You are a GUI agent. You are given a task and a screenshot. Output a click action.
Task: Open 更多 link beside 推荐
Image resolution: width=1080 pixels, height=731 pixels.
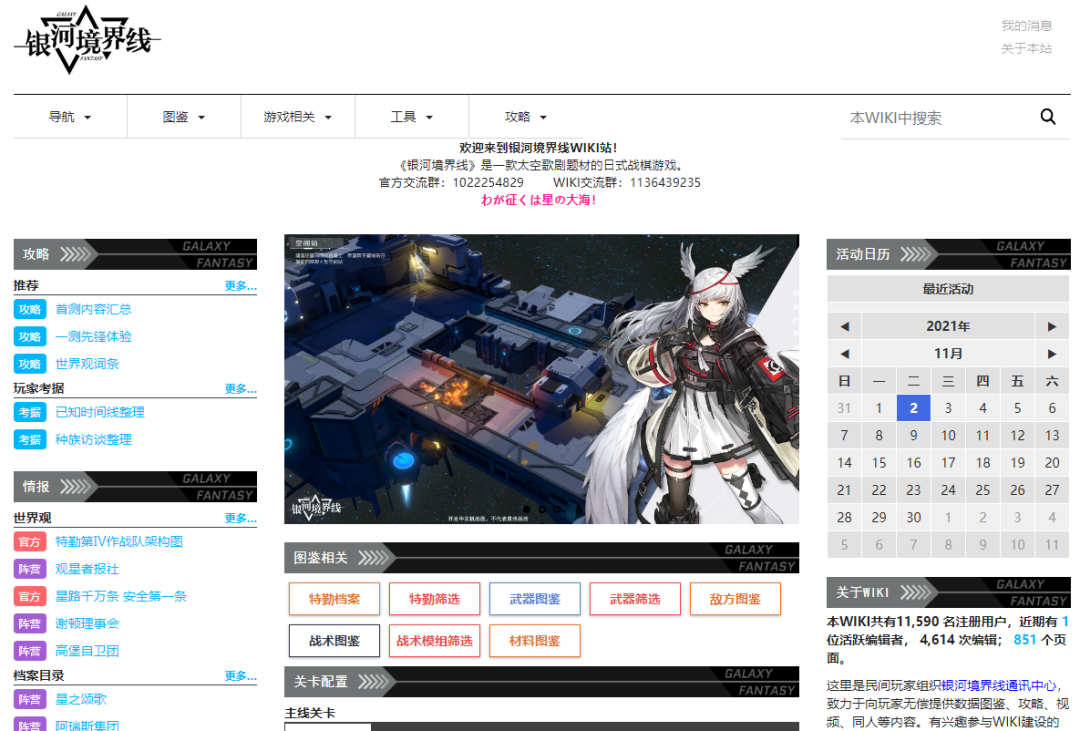click(240, 286)
